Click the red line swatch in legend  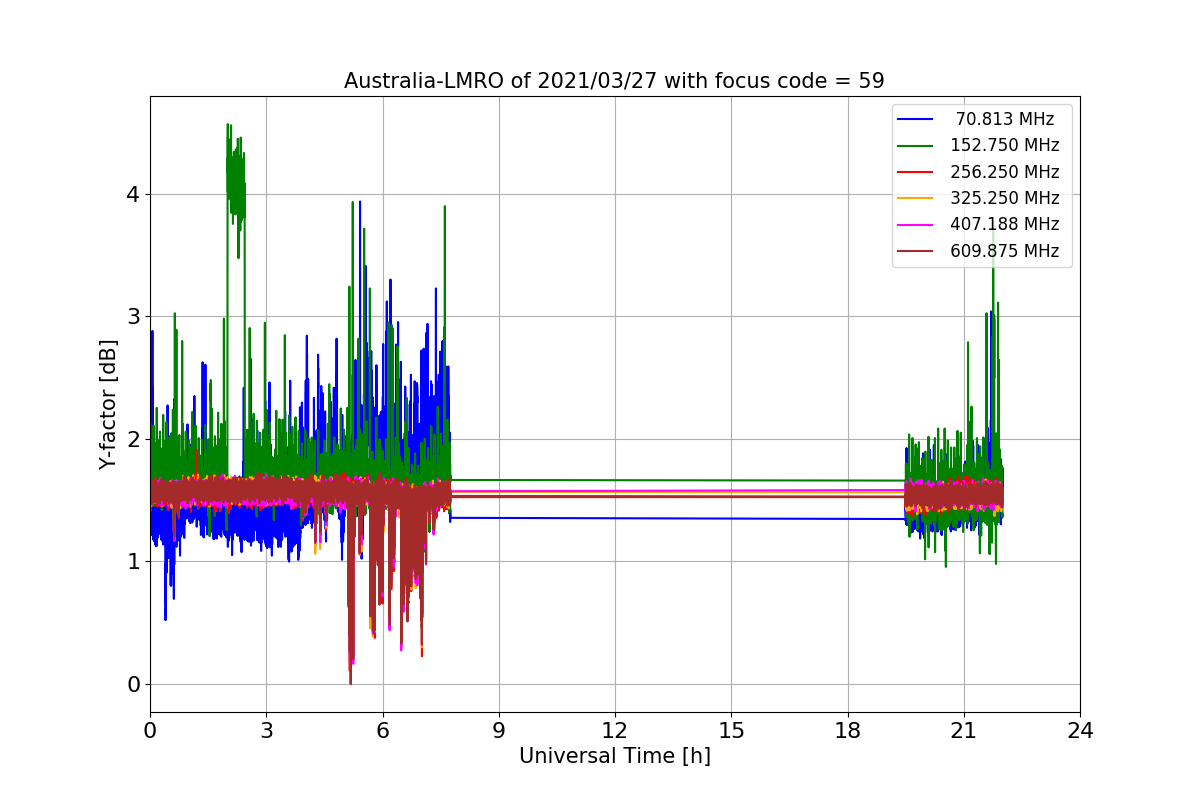point(915,172)
